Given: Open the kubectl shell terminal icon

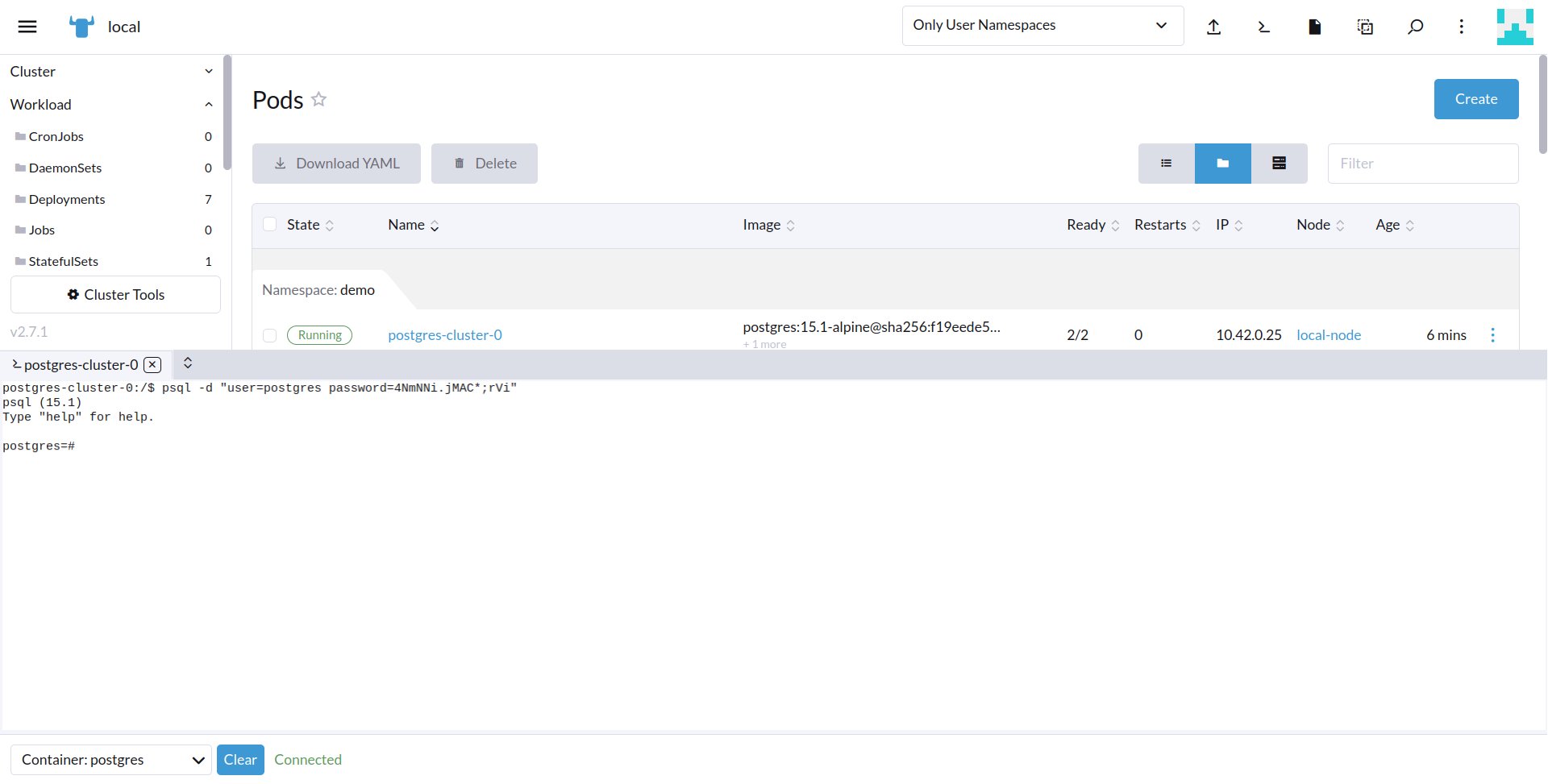Looking at the screenshot, I should click(1264, 27).
